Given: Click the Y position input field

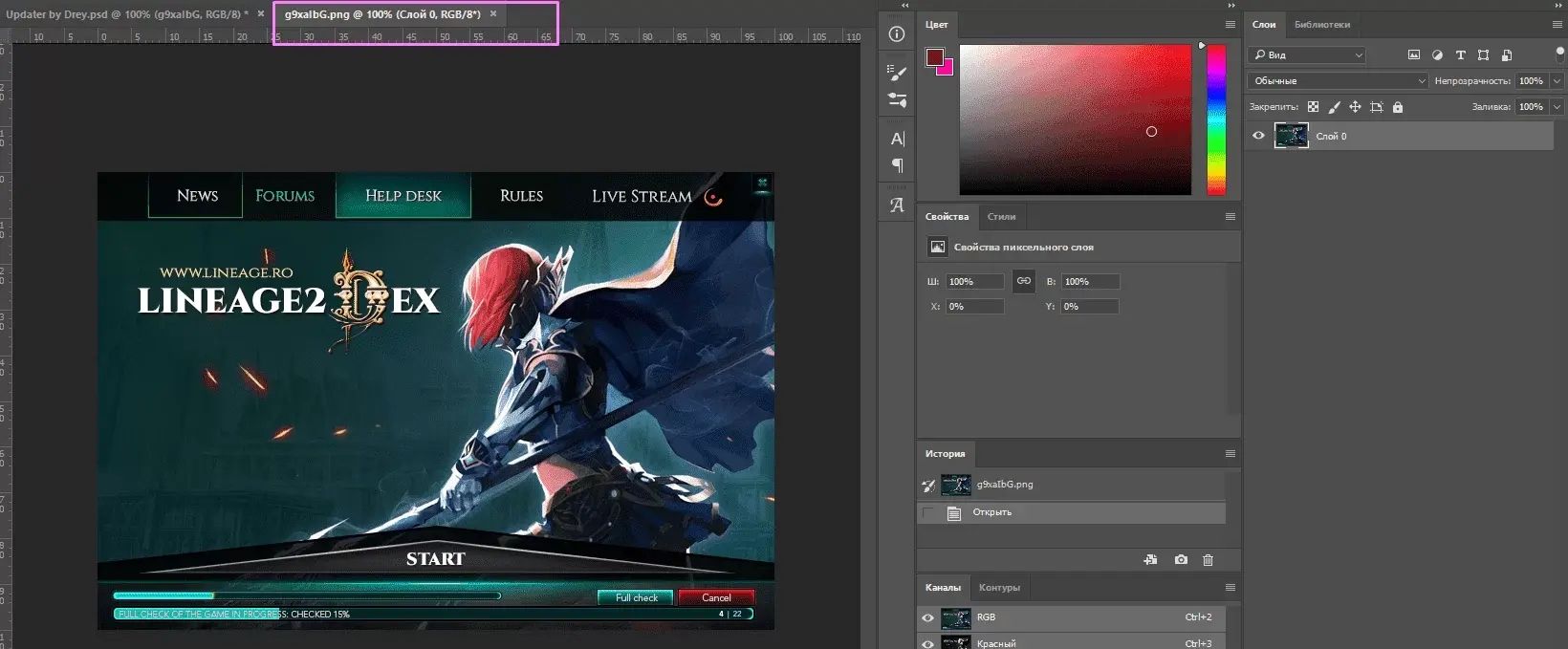Looking at the screenshot, I should click(x=1090, y=307).
